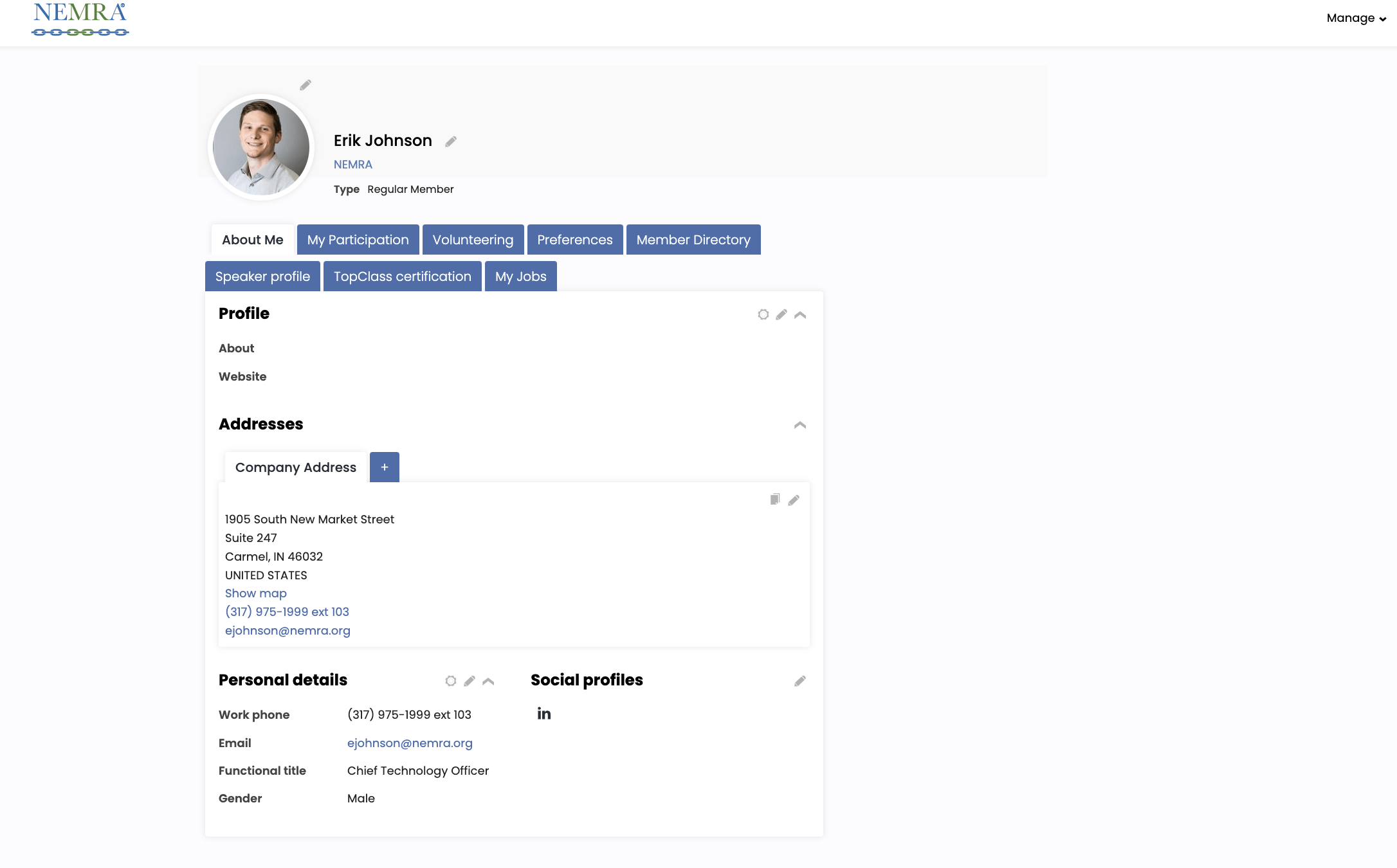Select the Company Address tab
Screen dimensions: 1397x868
296,467
